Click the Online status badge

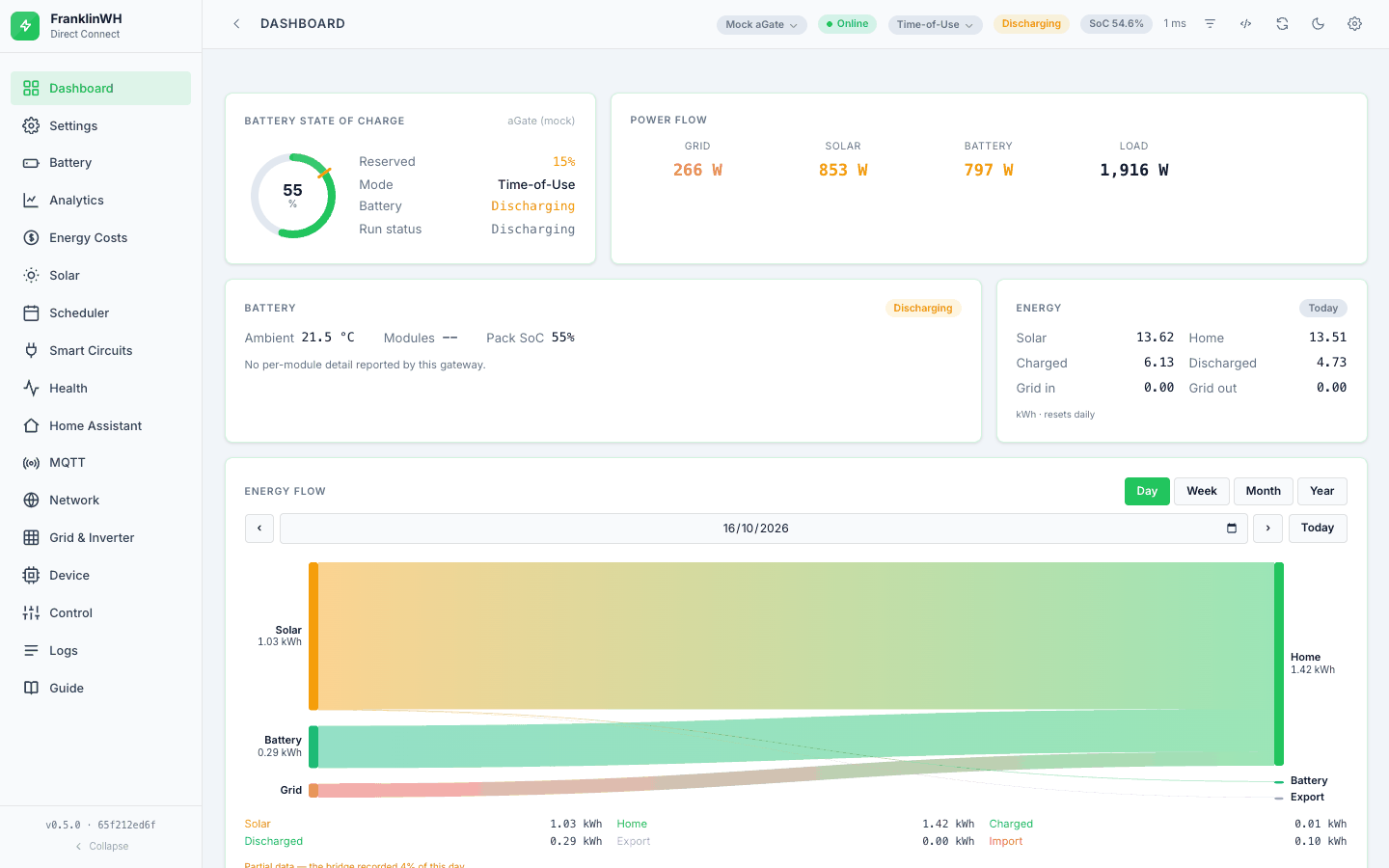[x=847, y=24]
